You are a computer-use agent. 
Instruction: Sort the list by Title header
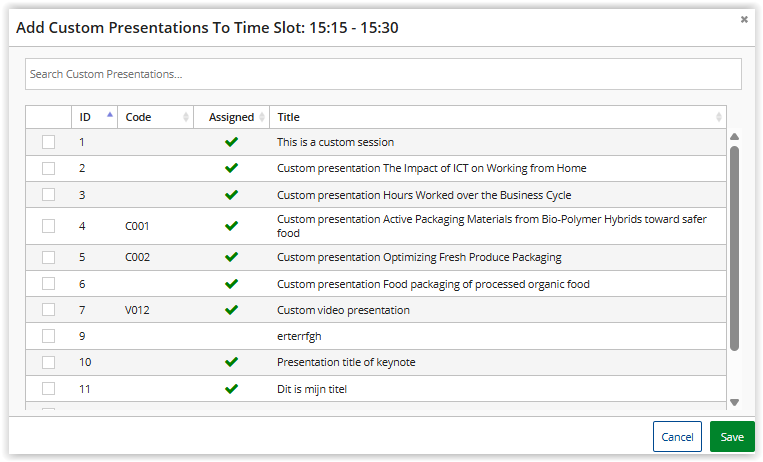(289, 117)
